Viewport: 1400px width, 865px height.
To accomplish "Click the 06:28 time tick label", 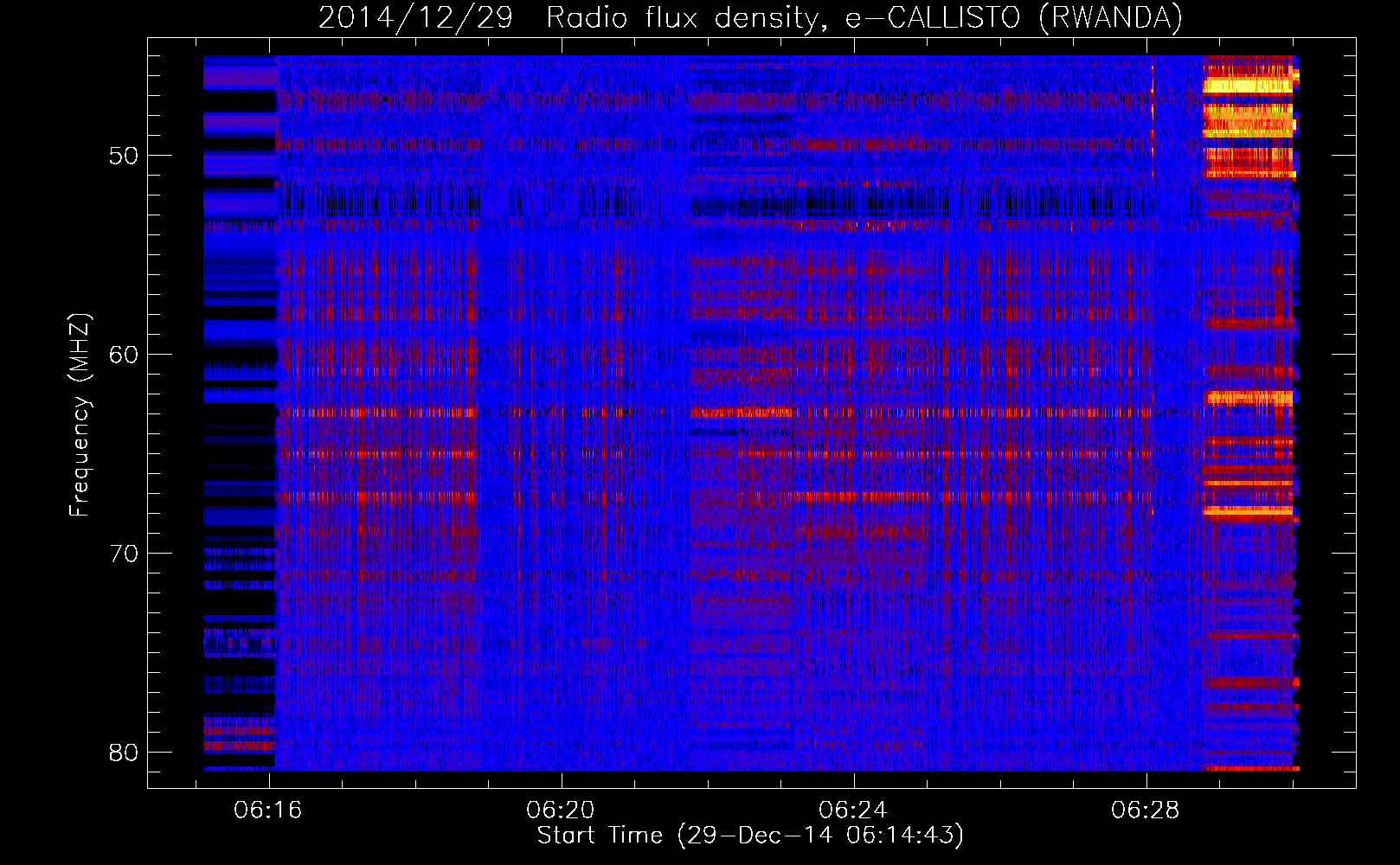I will 1146,811.
